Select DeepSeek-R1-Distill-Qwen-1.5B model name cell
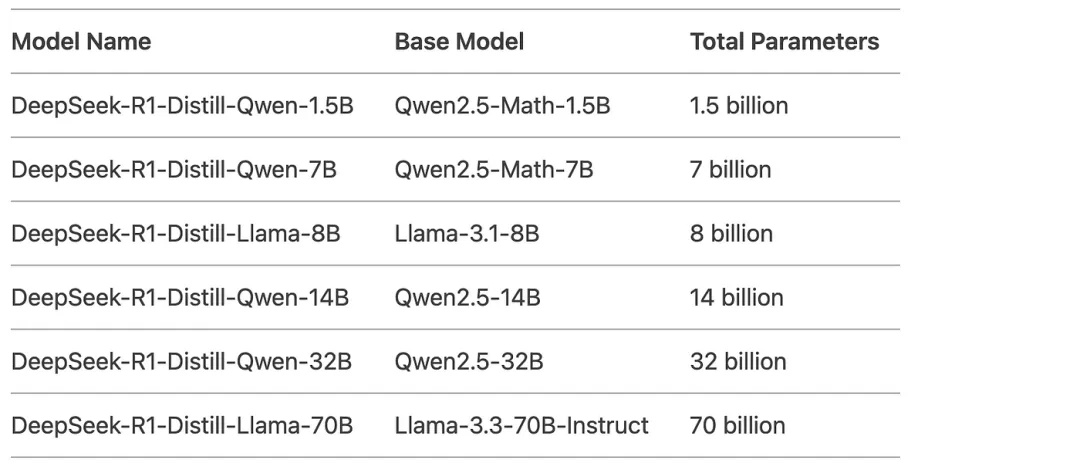Screen dimensions: 1080x463 pyautogui.click(x=183, y=105)
